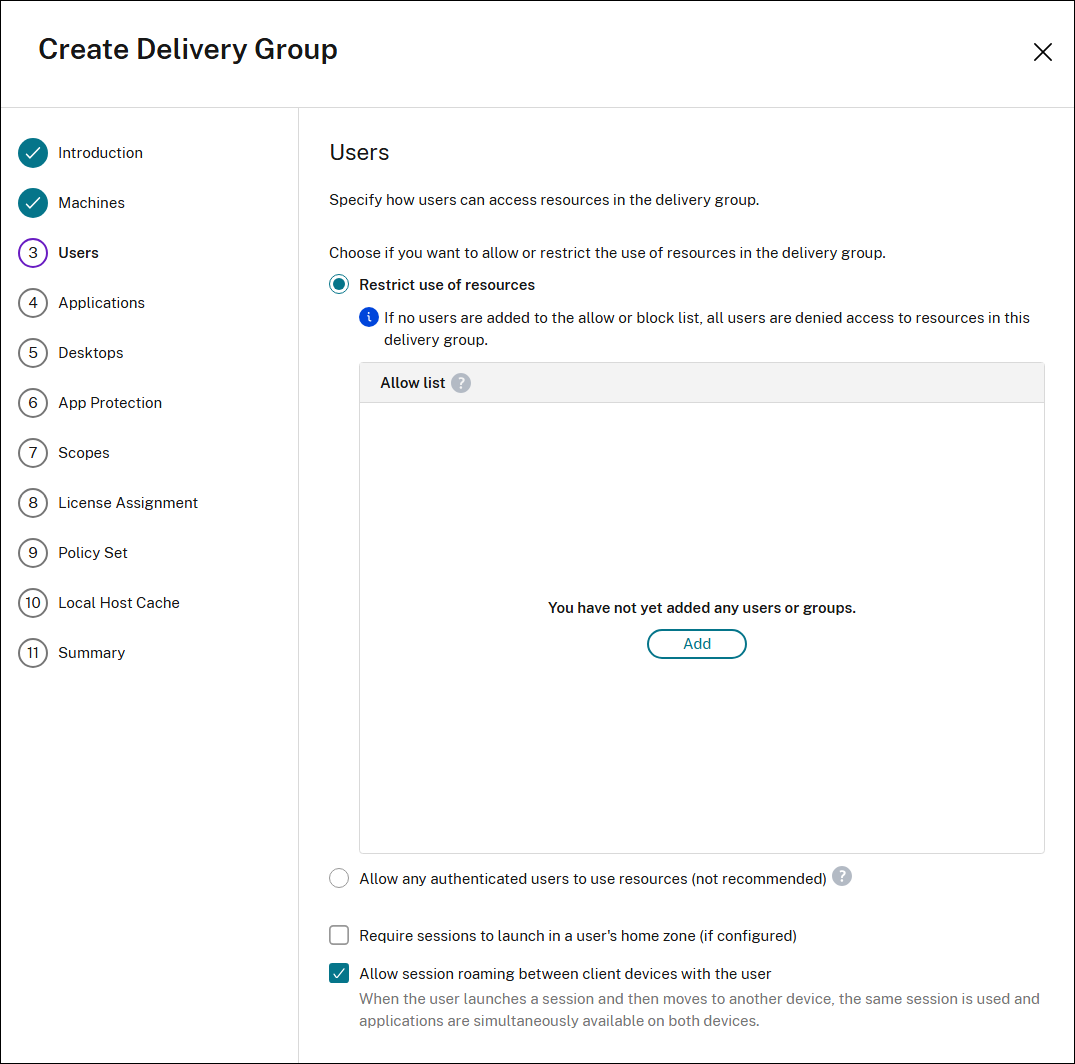
Task: Go to the Desktops step
Action: click(91, 353)
